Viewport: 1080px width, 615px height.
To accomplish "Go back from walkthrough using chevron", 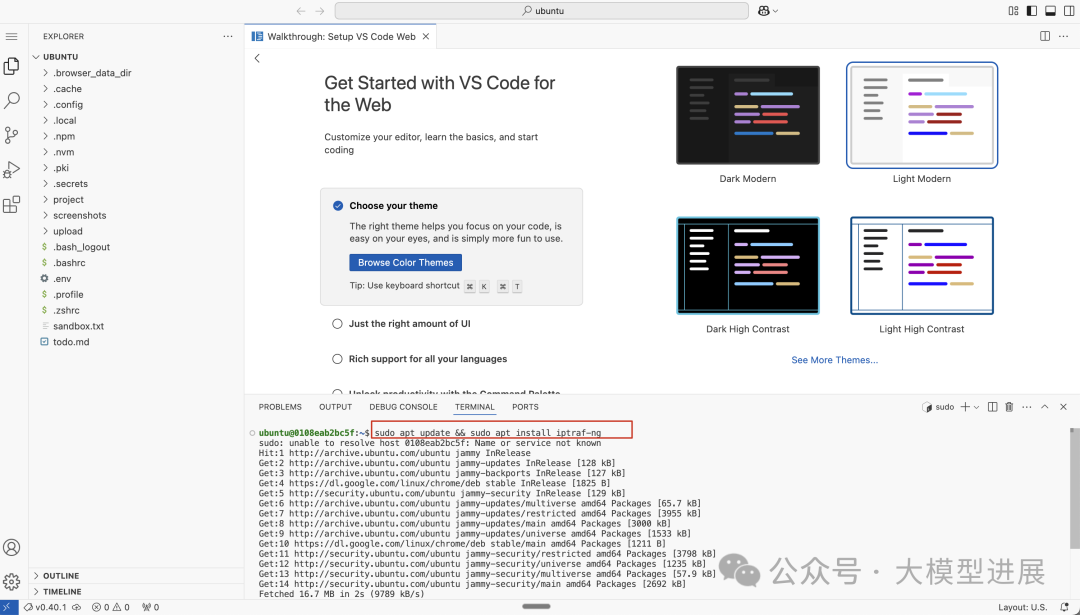I will pyautogui.click(x=257, y=59).
